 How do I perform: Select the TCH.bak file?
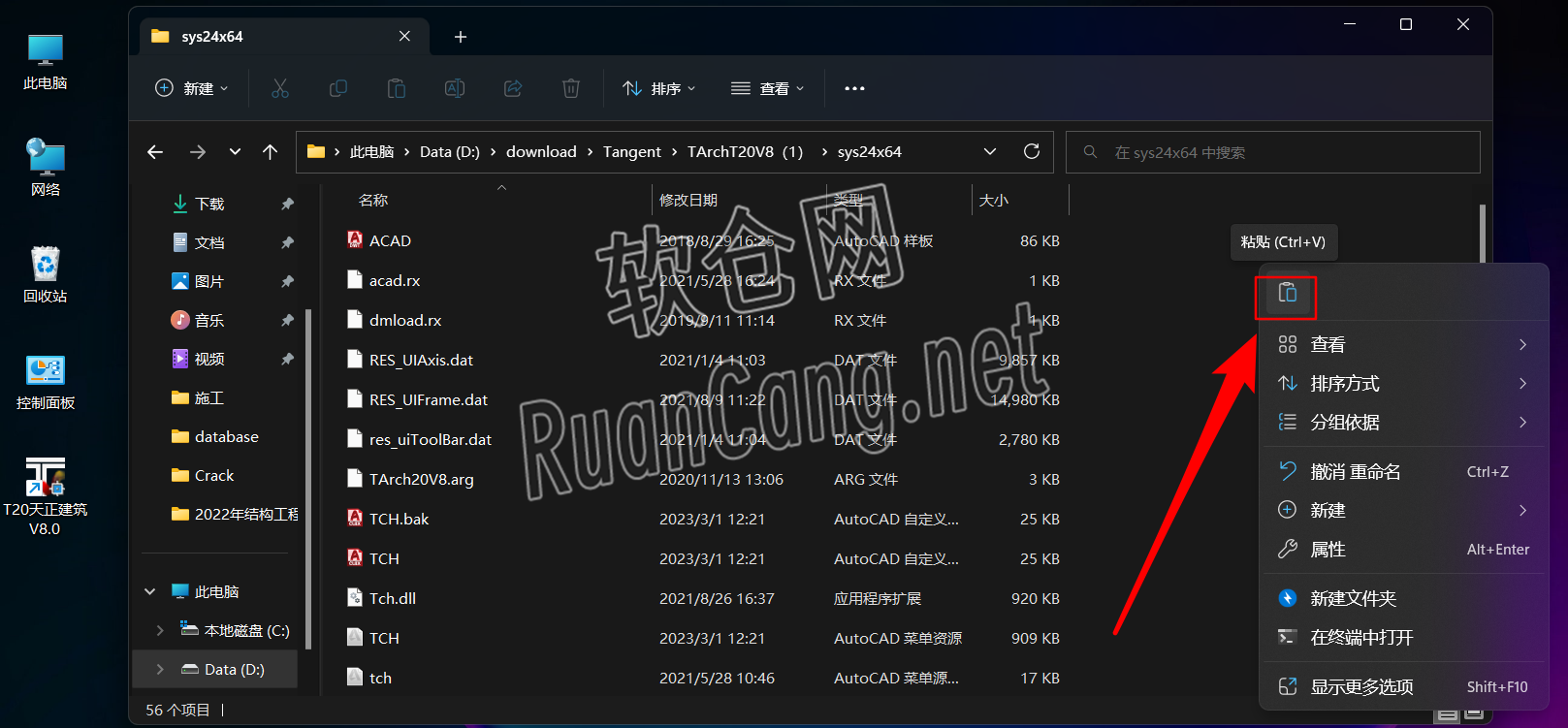pos(399,519)
